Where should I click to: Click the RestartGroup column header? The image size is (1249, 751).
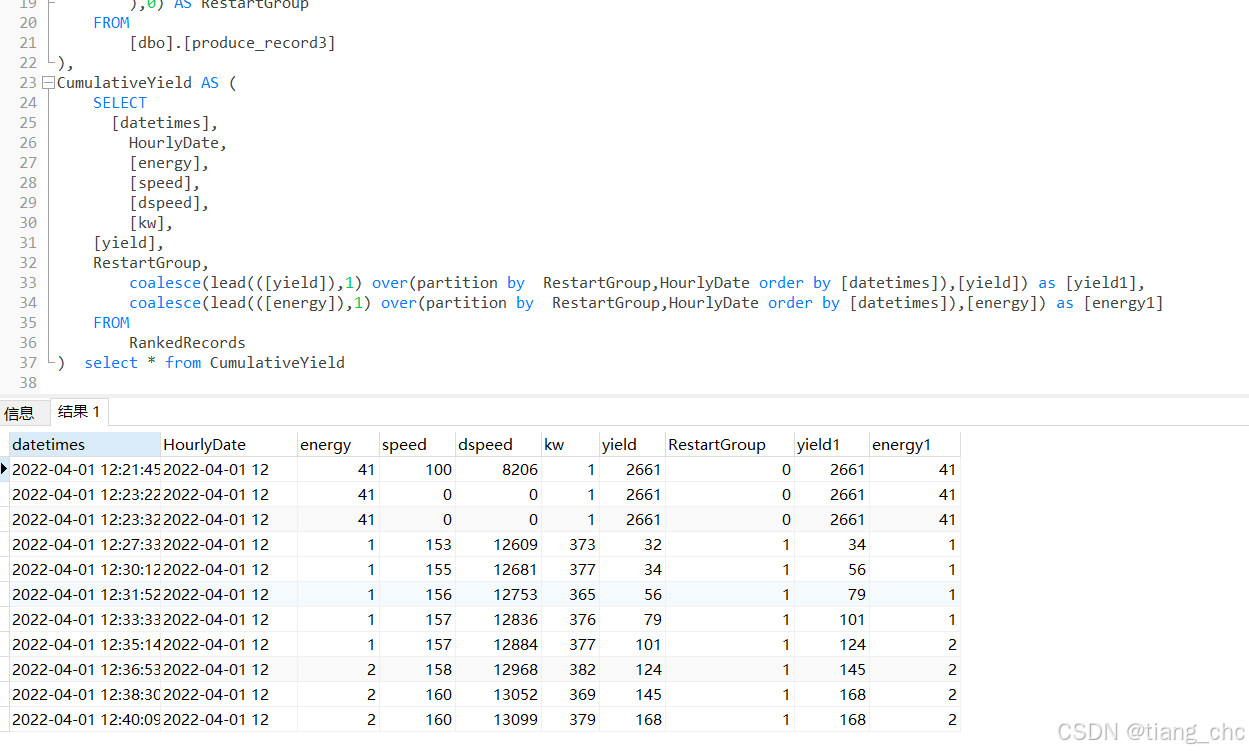click(730, 445)
